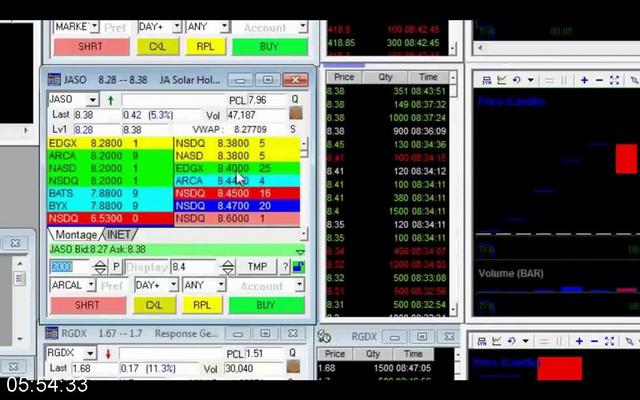Open the JASO symbol dropdown
The image size is (640, 400).
(x=93, y=100)
